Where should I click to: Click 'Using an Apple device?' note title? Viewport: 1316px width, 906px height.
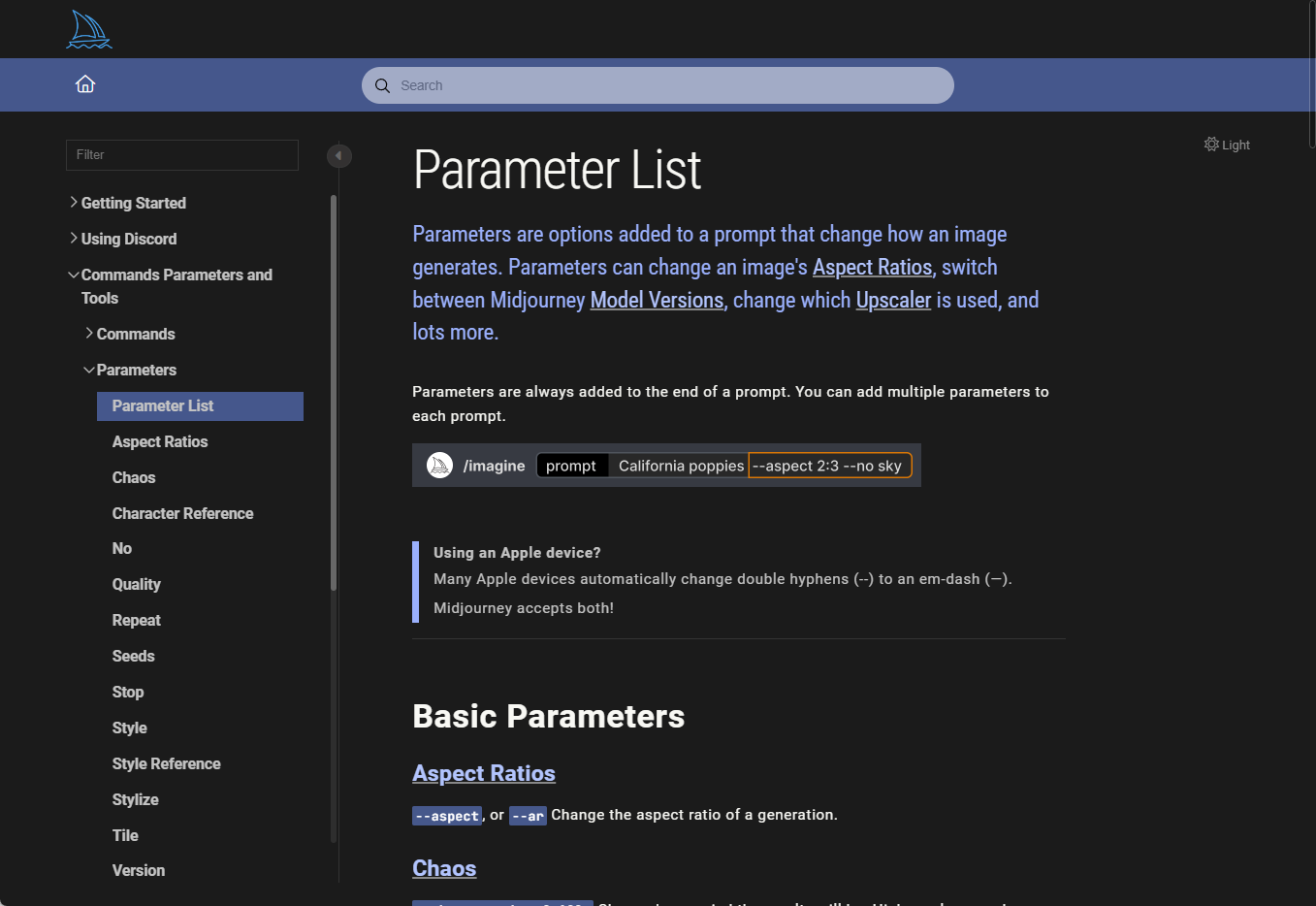(x=517, y=553)
